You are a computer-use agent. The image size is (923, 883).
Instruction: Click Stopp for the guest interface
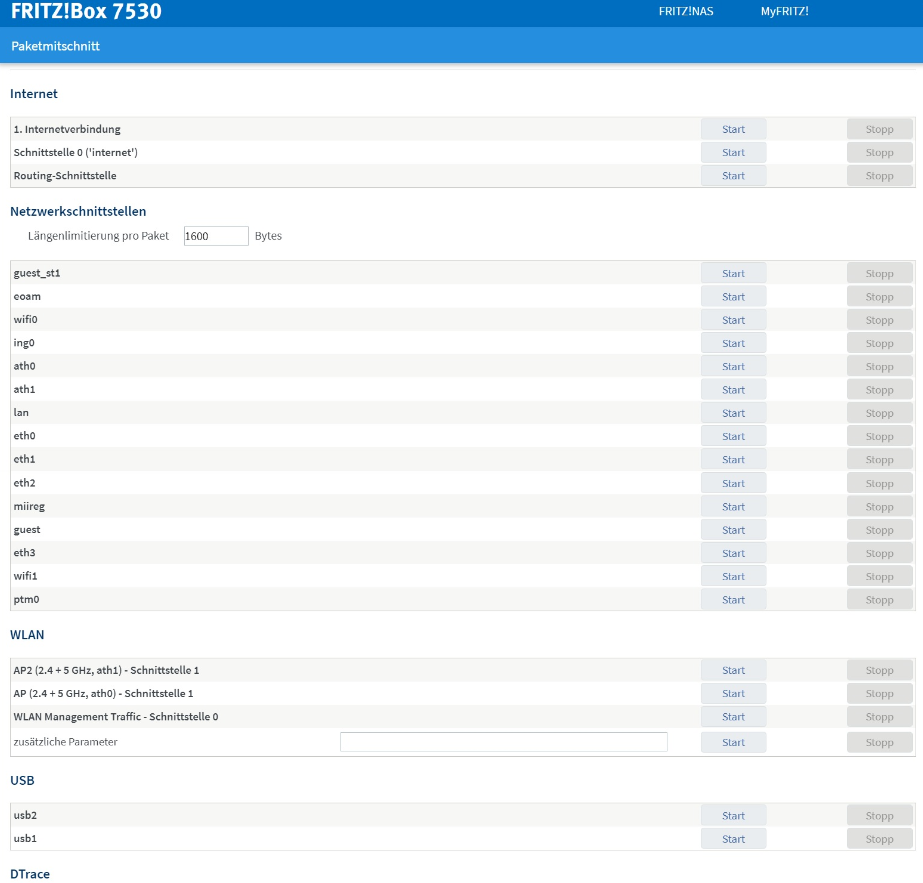click(x=879, y=530)
